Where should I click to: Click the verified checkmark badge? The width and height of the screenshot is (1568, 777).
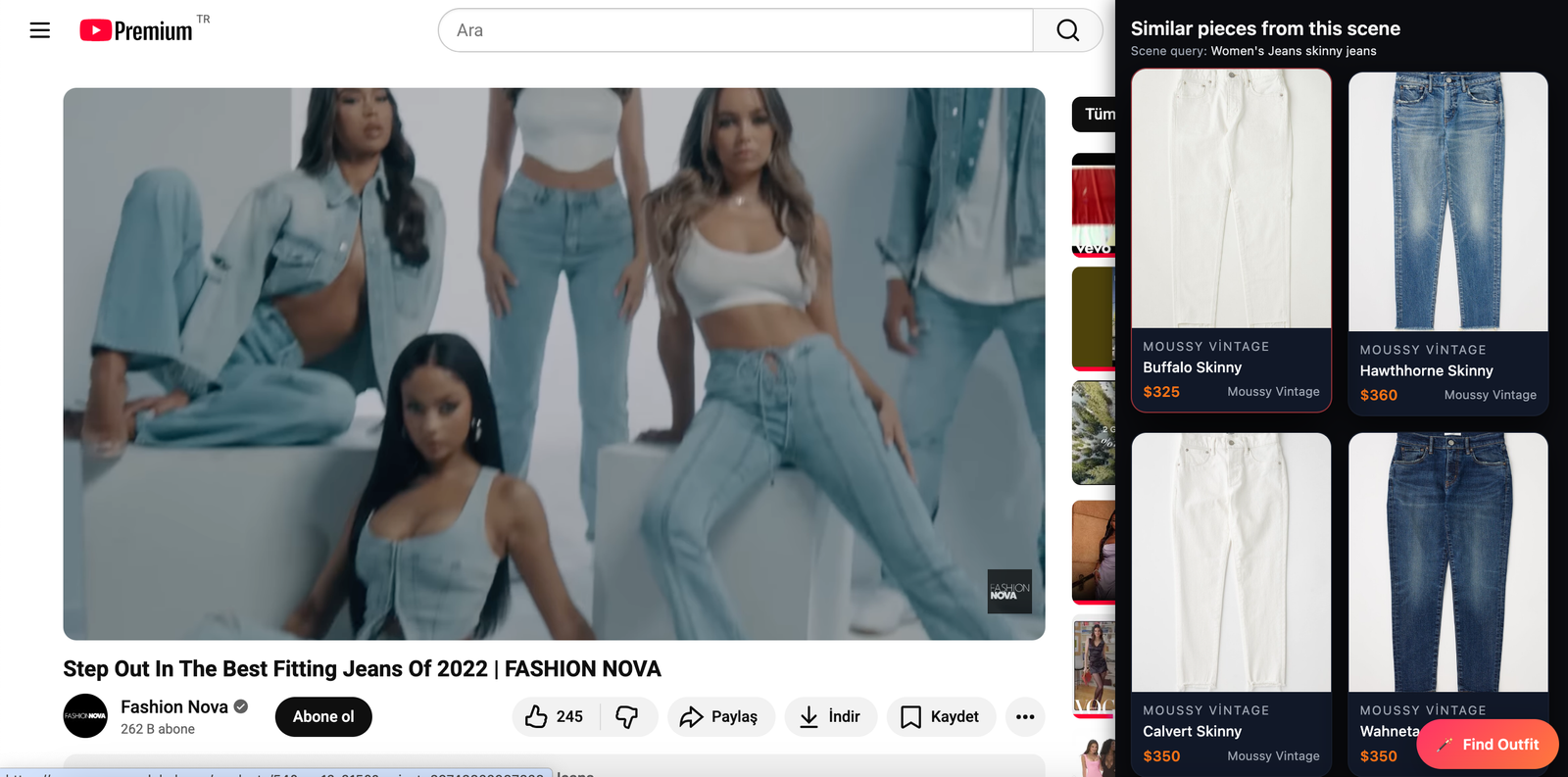pyautogui.click(x=241, y=706)
